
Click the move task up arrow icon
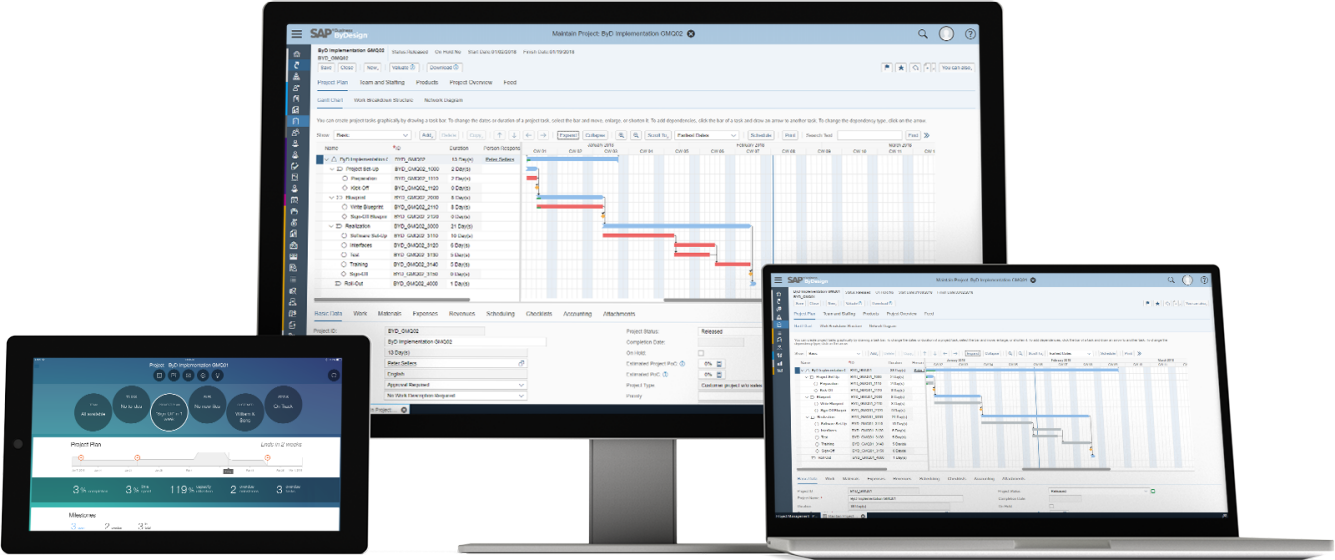coord(499,135)
